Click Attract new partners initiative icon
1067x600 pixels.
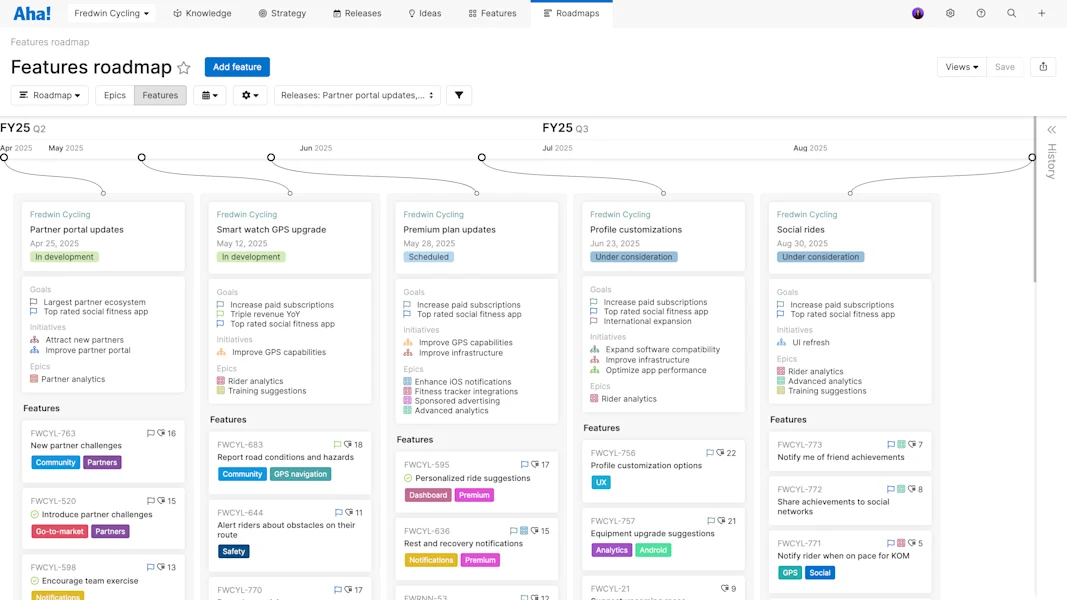[x=35, y=339]
